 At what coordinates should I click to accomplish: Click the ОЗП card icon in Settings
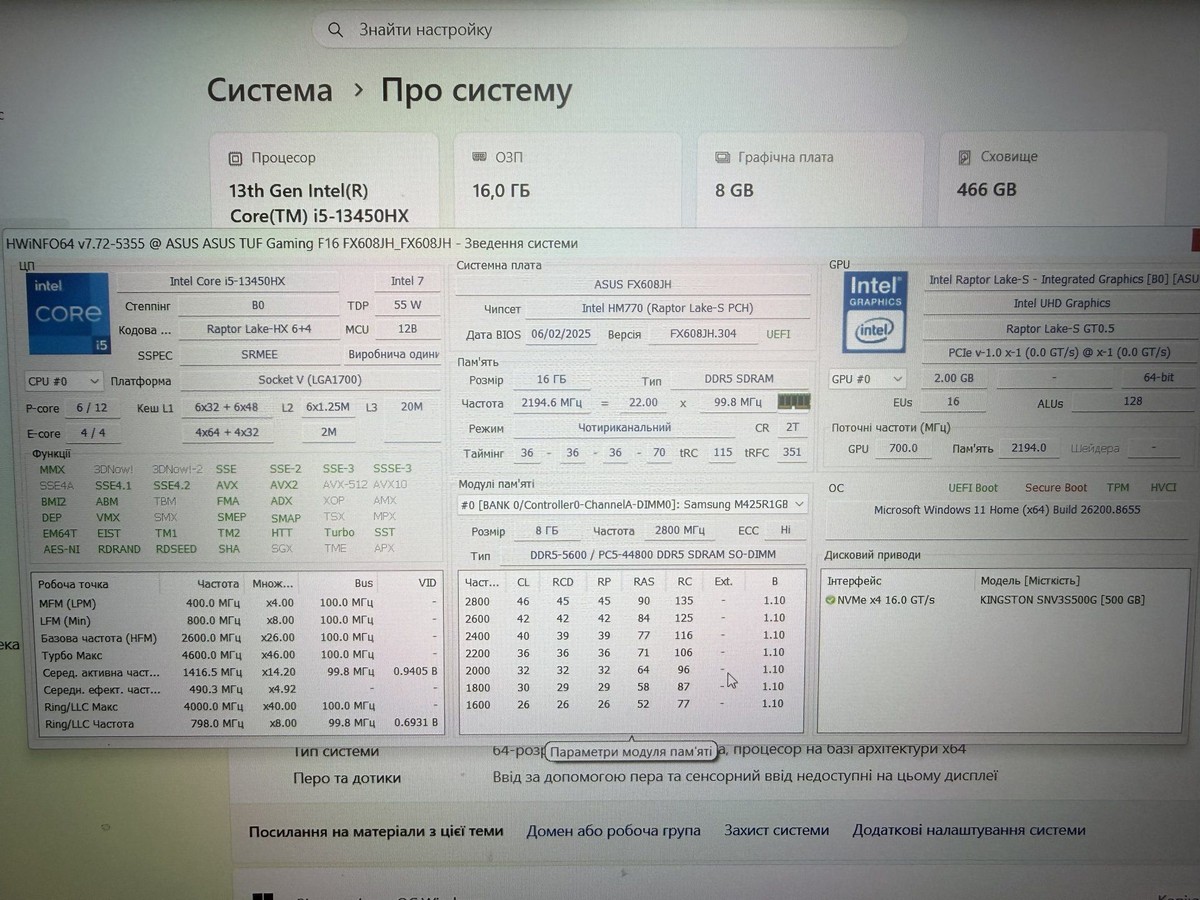(479, 158)
